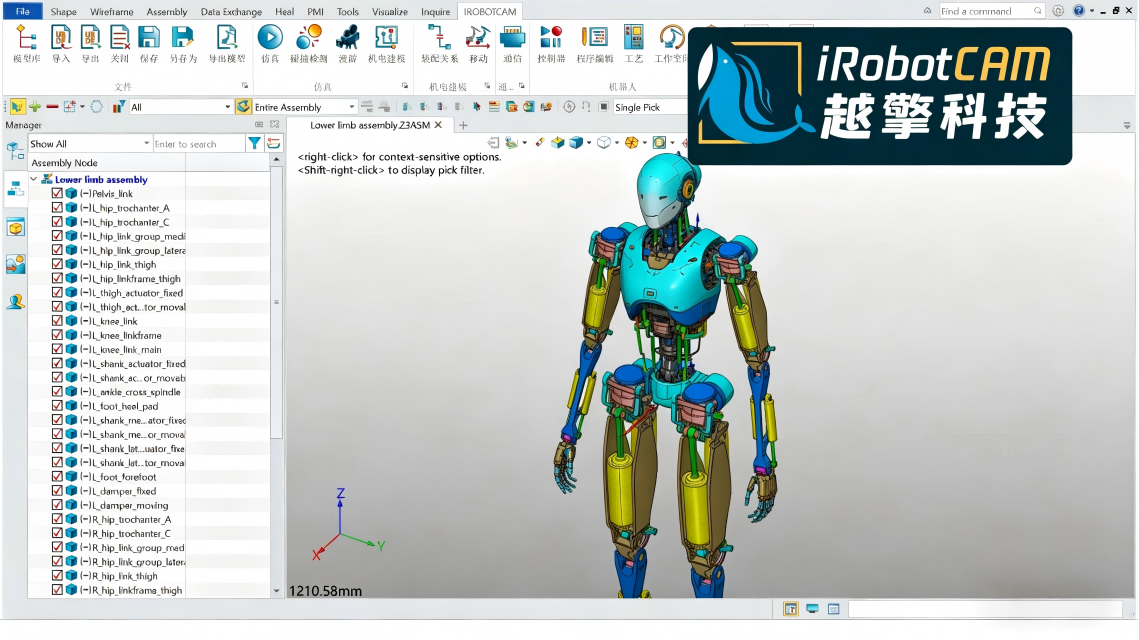Click the Enter to search field in Manager
Image resolution: width=1139 pixels, height=640 pixels.
coord(198,144)
